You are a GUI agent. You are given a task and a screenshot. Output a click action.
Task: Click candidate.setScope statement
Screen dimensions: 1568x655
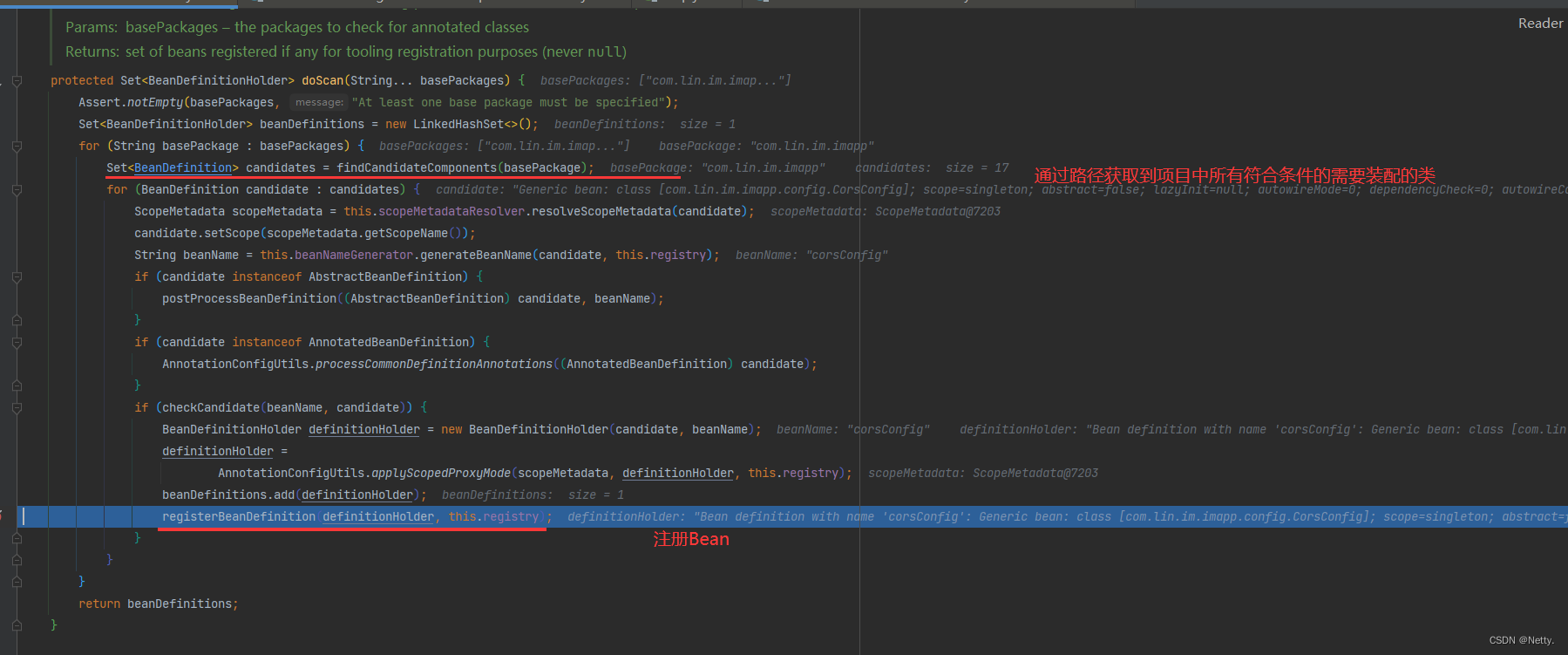click(x=305, y=233)
